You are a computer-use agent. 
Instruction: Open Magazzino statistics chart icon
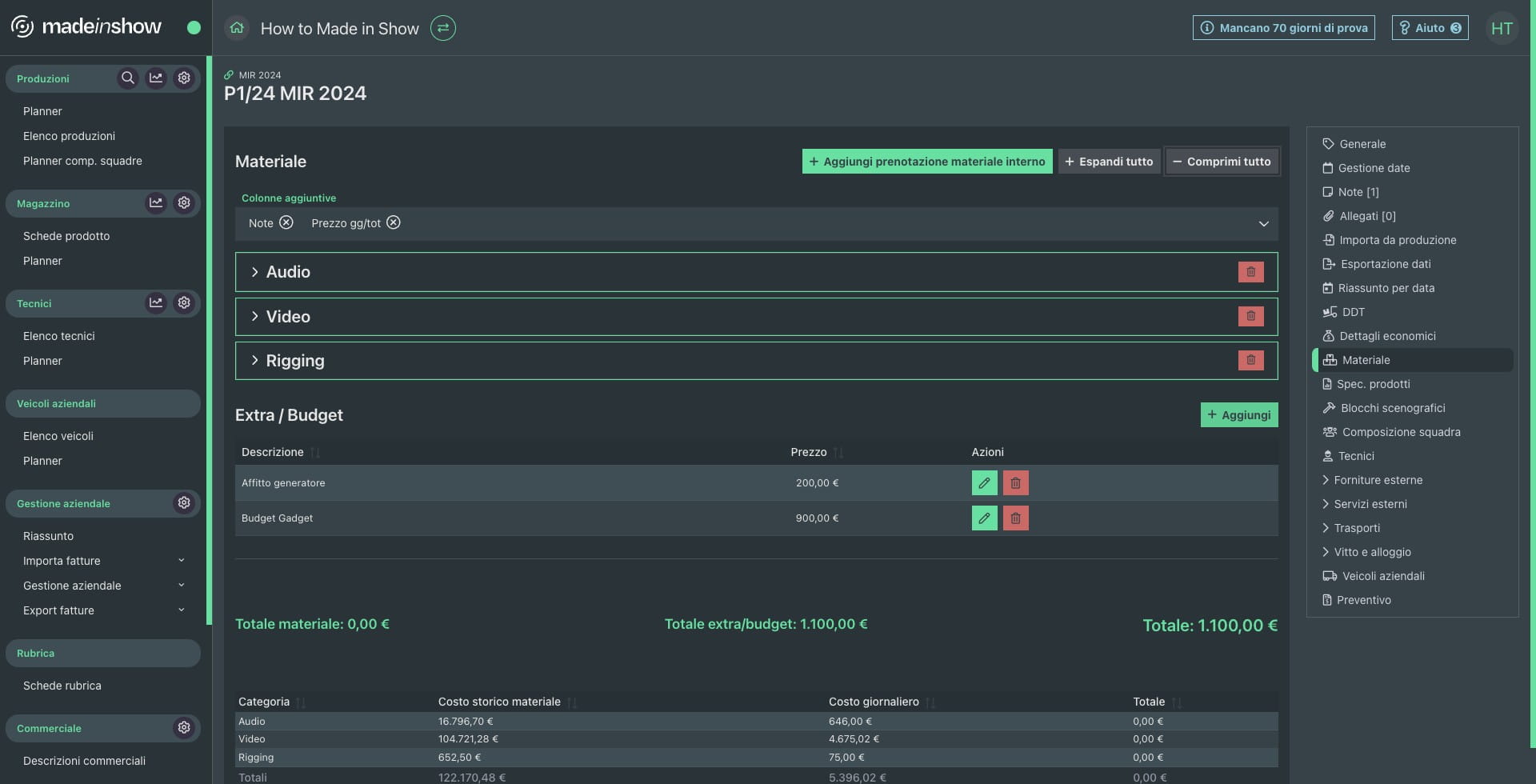click(156, 203)
